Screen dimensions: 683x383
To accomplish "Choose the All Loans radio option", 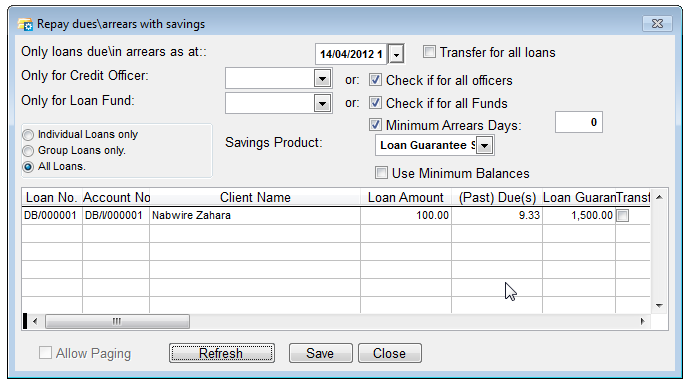I will click(x=28, y=167).
